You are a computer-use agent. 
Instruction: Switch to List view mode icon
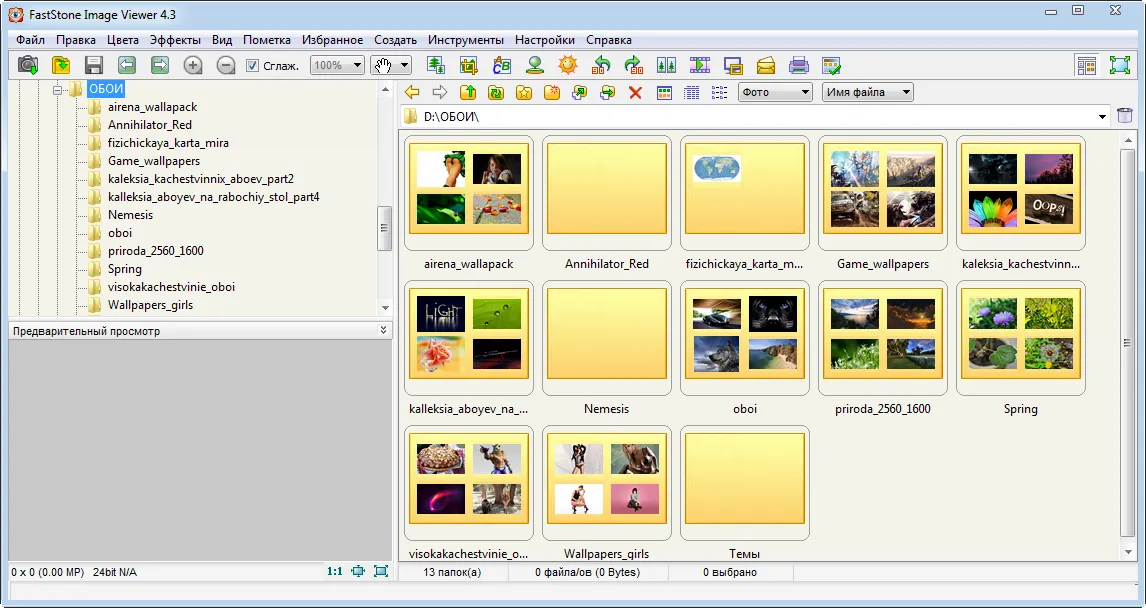coord(719,92)
